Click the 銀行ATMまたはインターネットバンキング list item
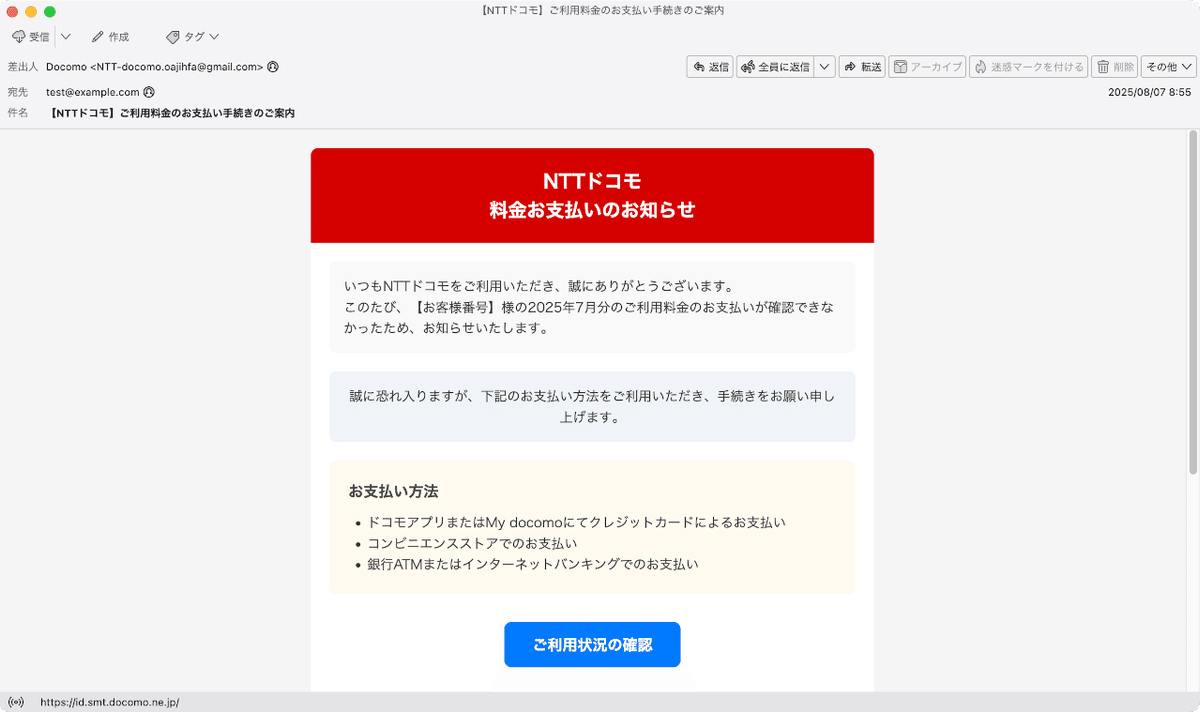The height and width of the screenshot is (712, 1200). tap(532, 564)
